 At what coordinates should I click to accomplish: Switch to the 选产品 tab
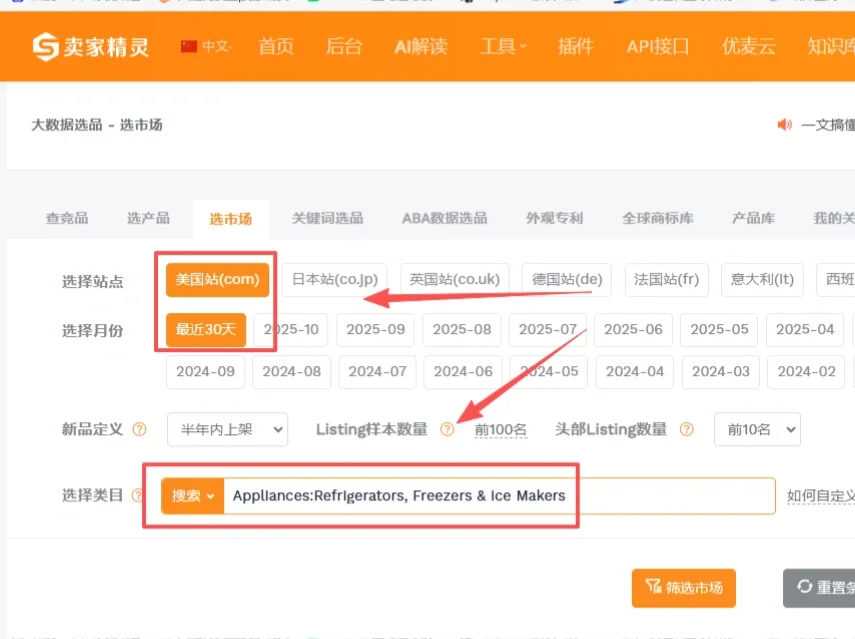click(x=148, y=219)
